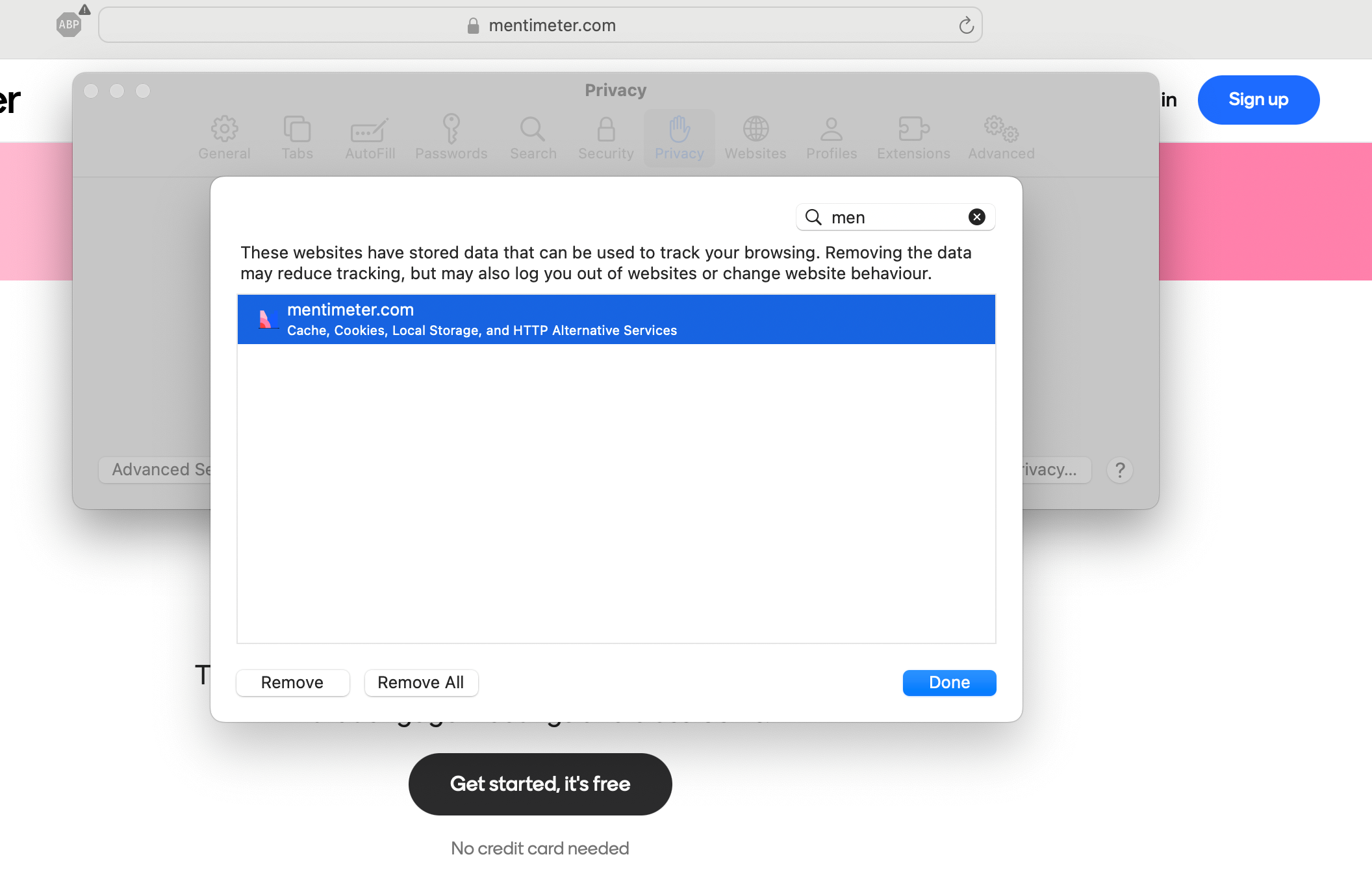
Task: Switch to the Profiles tab
Action: tap(832, 138)
